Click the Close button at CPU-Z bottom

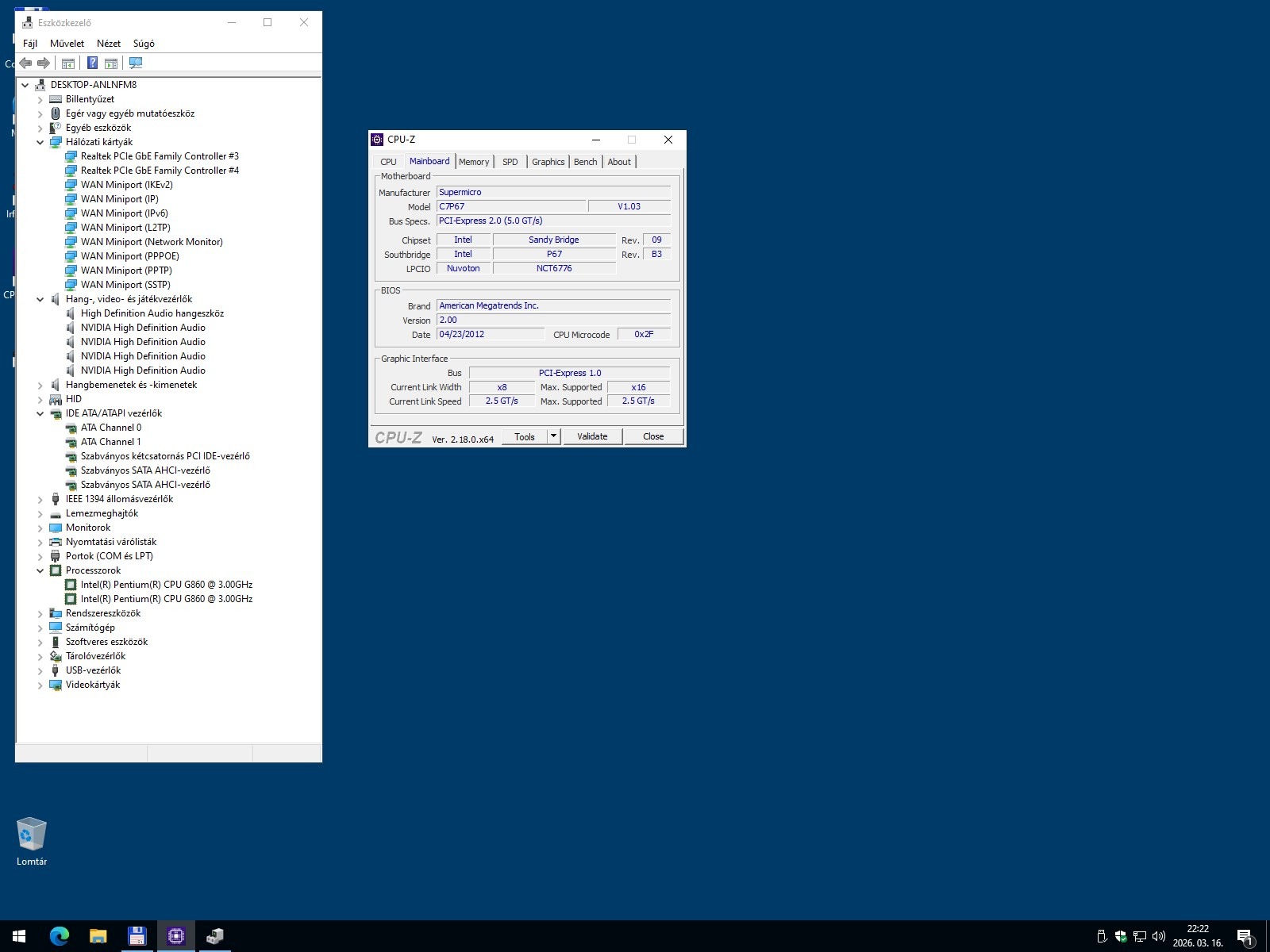pos(653,436)
